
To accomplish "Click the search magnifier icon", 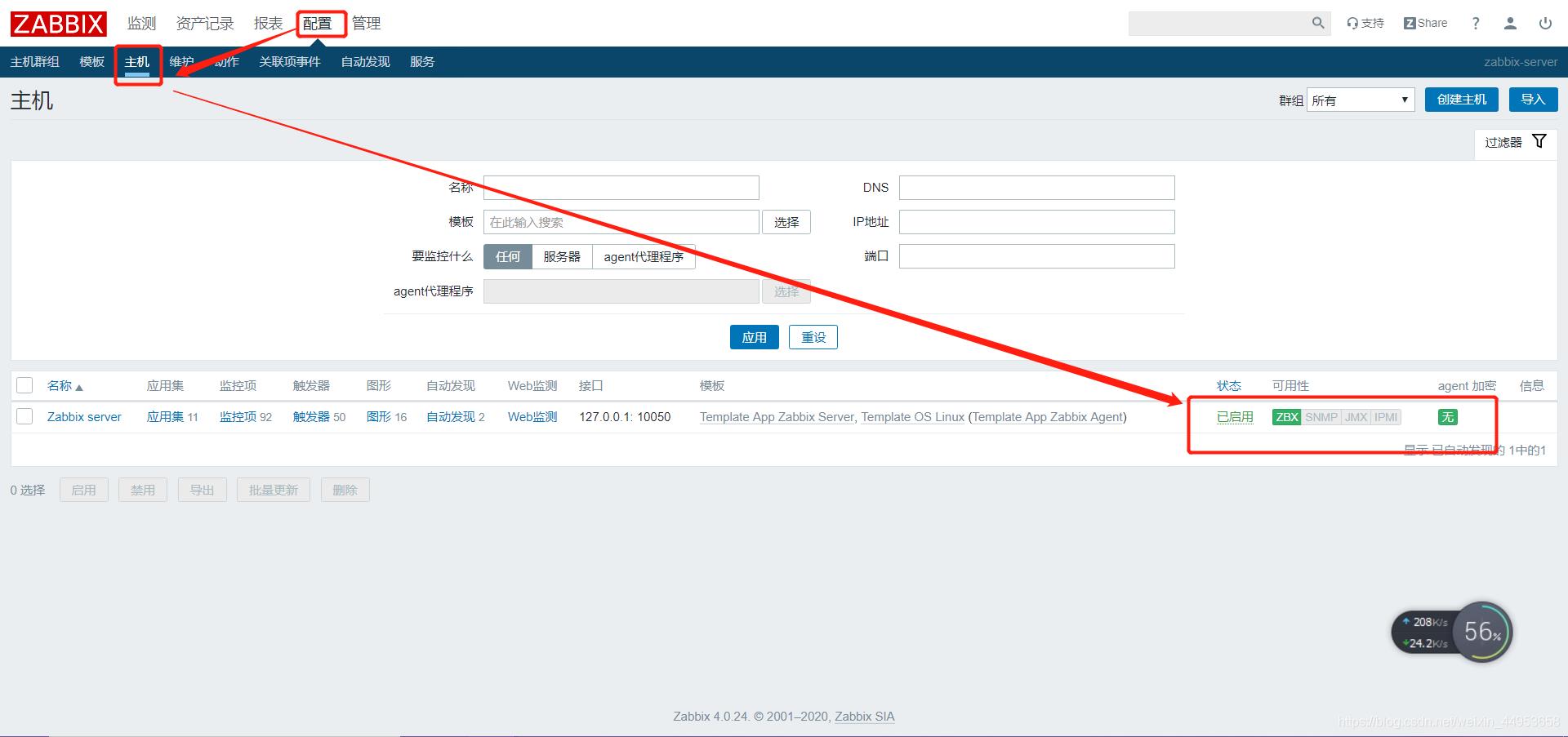I will pos(1317,24).
